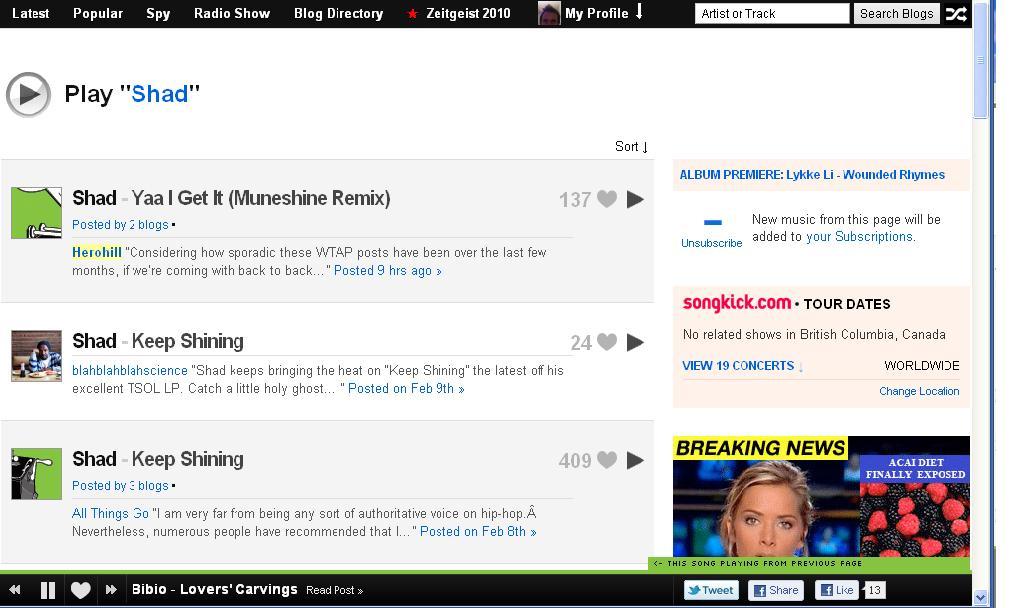
Task: Open the Popular menu item
Action: point(98,13)
